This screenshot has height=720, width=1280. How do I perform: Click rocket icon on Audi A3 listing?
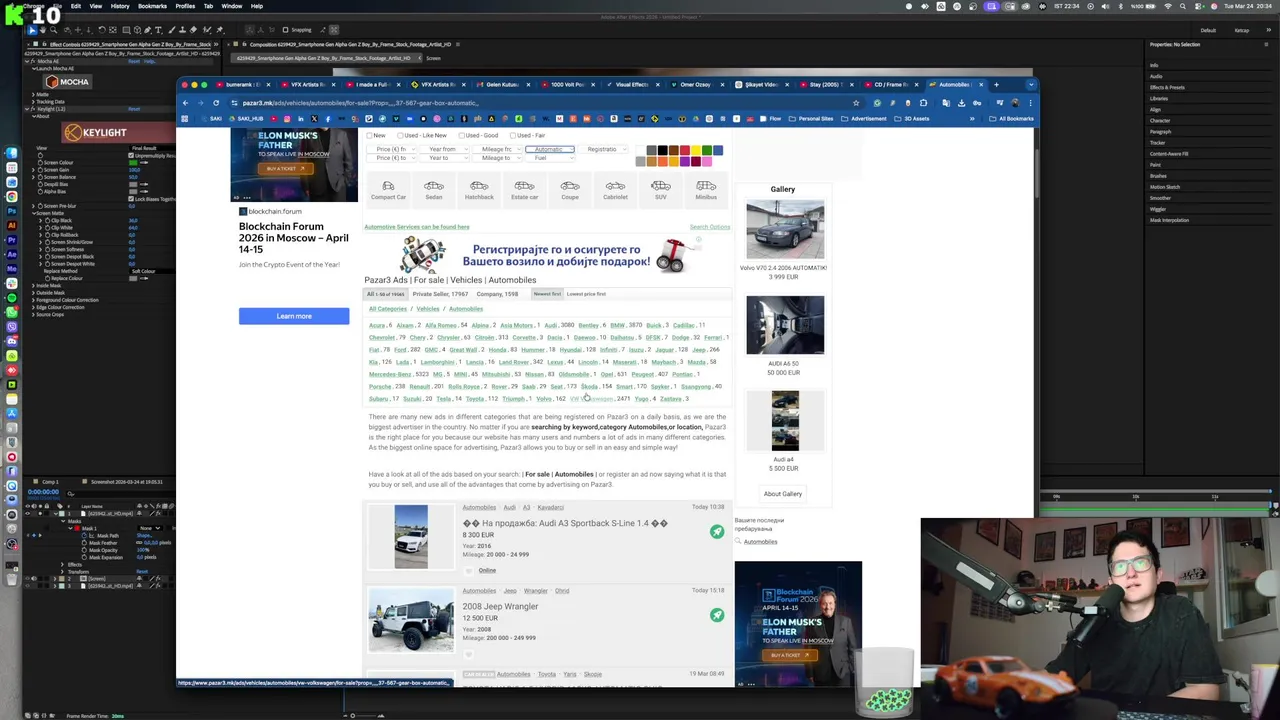tap(717, 532)
